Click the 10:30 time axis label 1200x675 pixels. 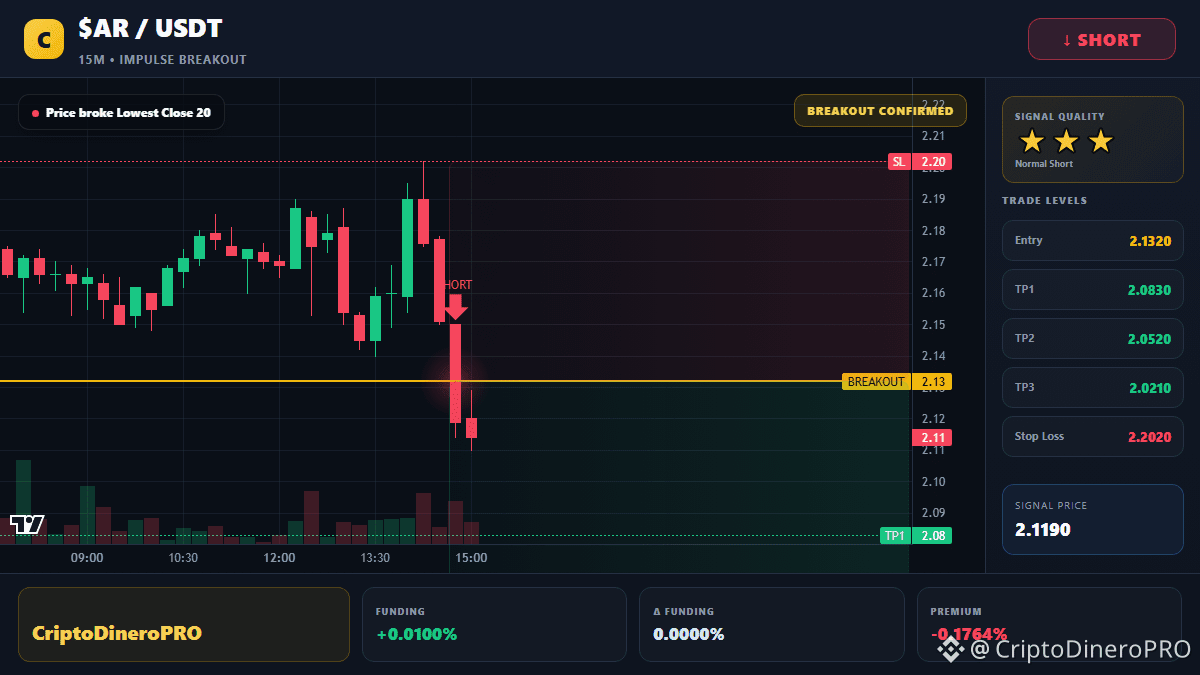183,557
